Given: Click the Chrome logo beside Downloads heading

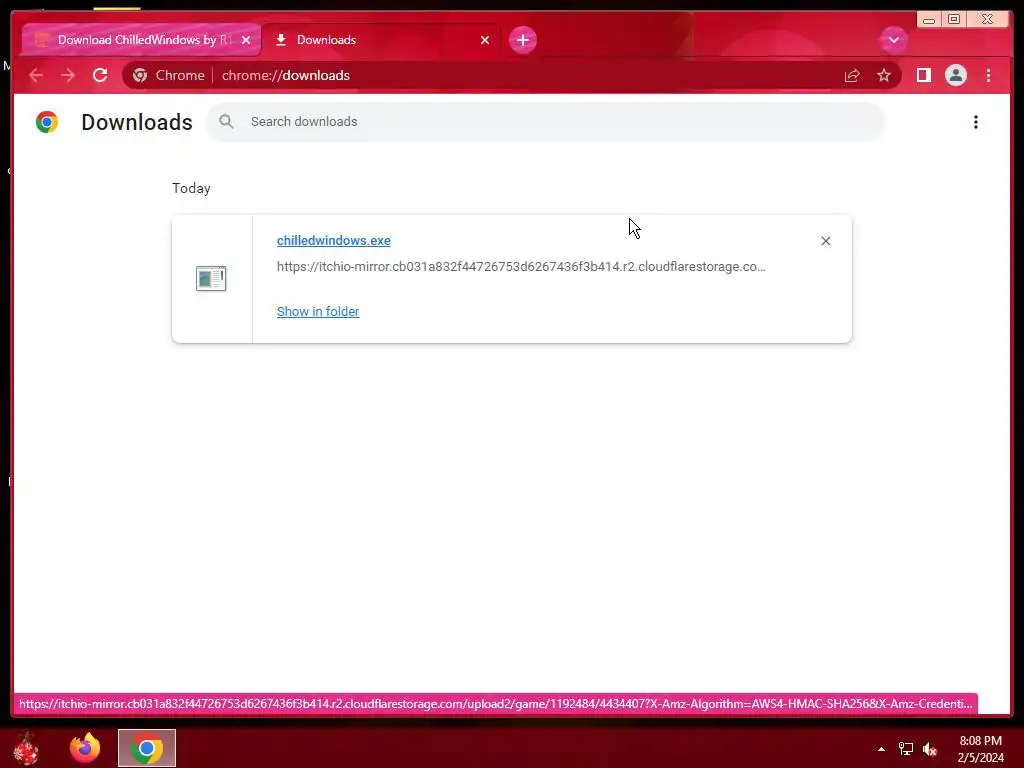Looking at the screenshot, I should click(x=47, y=122).
